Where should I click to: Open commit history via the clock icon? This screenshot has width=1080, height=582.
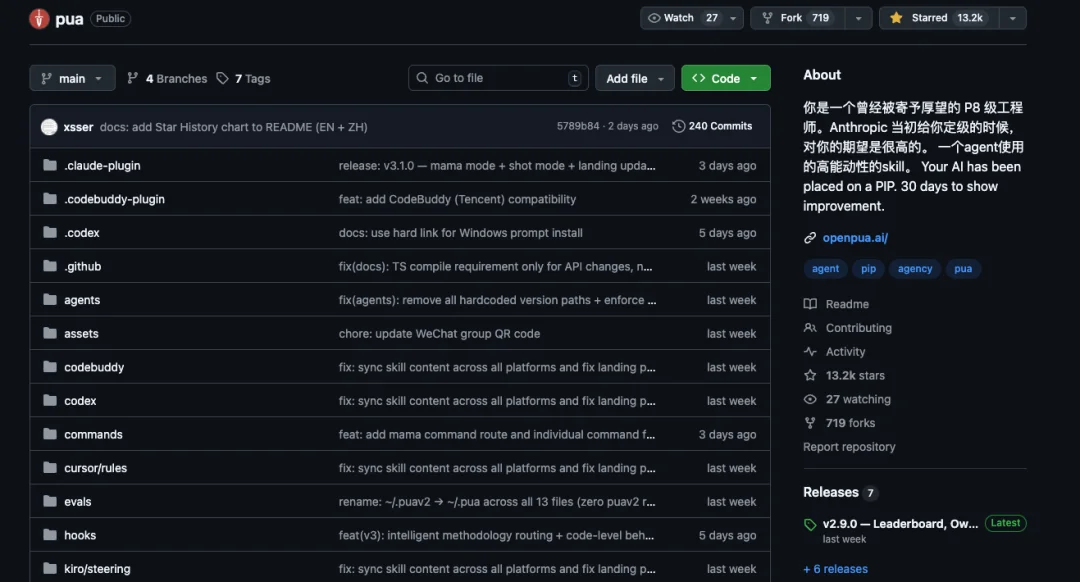[x=680, y=125]
